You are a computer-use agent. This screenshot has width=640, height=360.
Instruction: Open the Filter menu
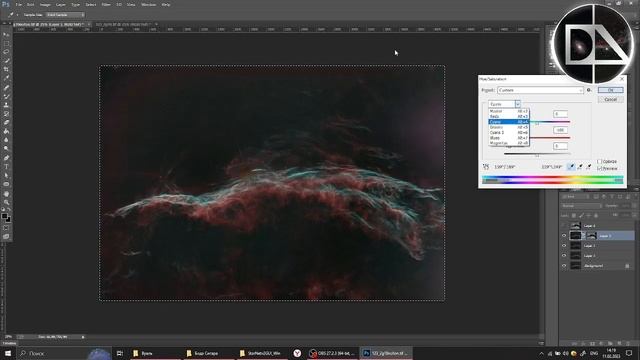(x=106, y=4)
